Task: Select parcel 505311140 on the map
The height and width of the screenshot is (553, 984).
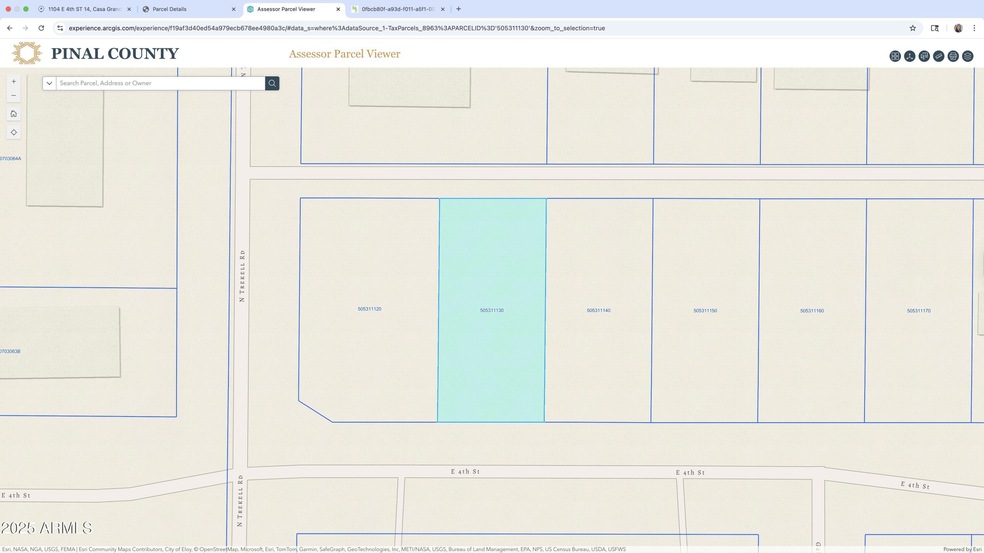Action: click(598, 311)
